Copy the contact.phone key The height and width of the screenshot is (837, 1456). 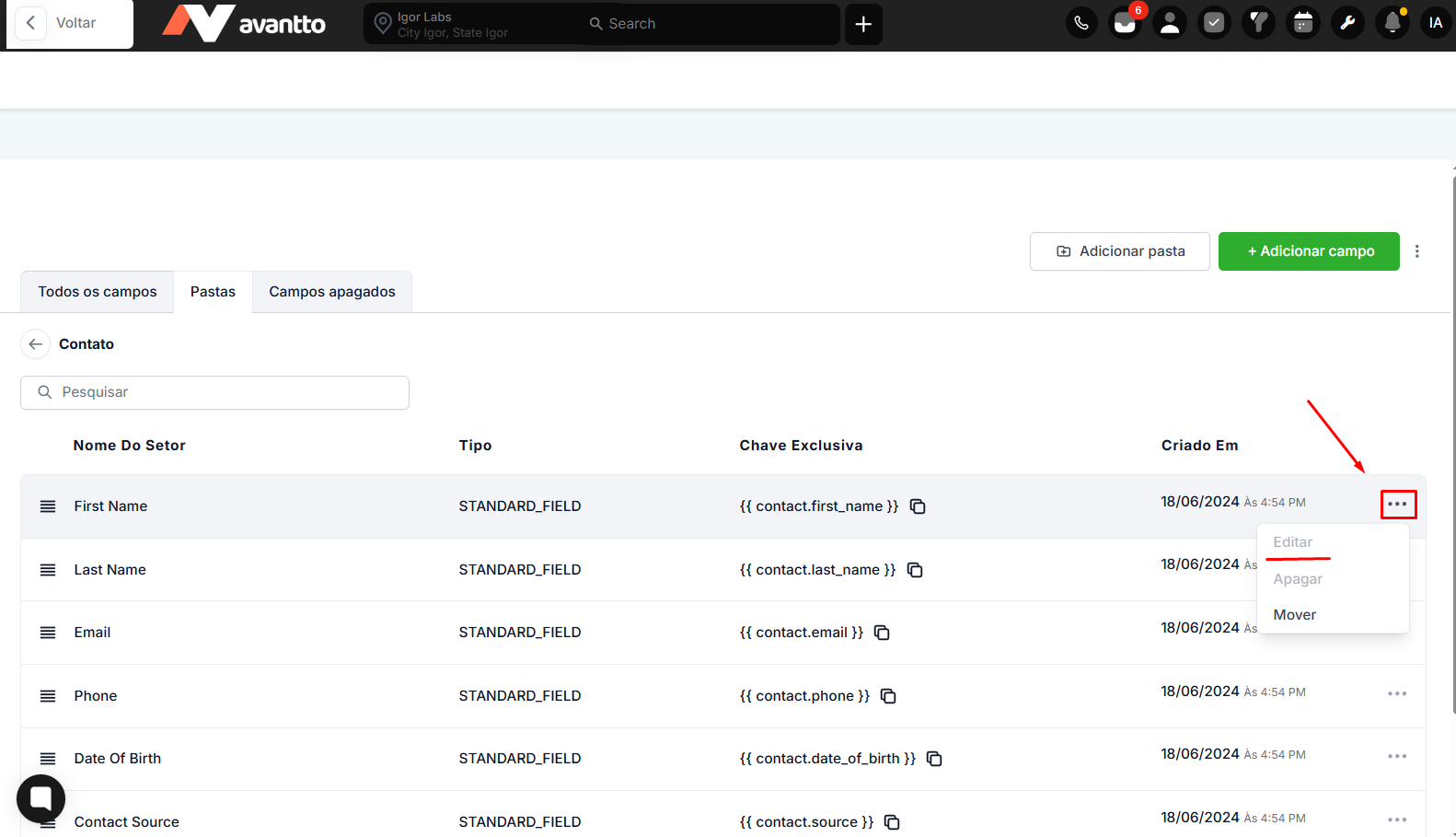pos(888,696)
